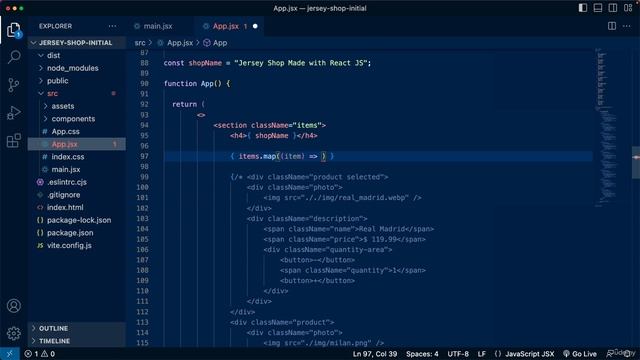Click line number 97 in gutter
The image size is (640, 360).
pyautogui.click(x=144, y=156)
